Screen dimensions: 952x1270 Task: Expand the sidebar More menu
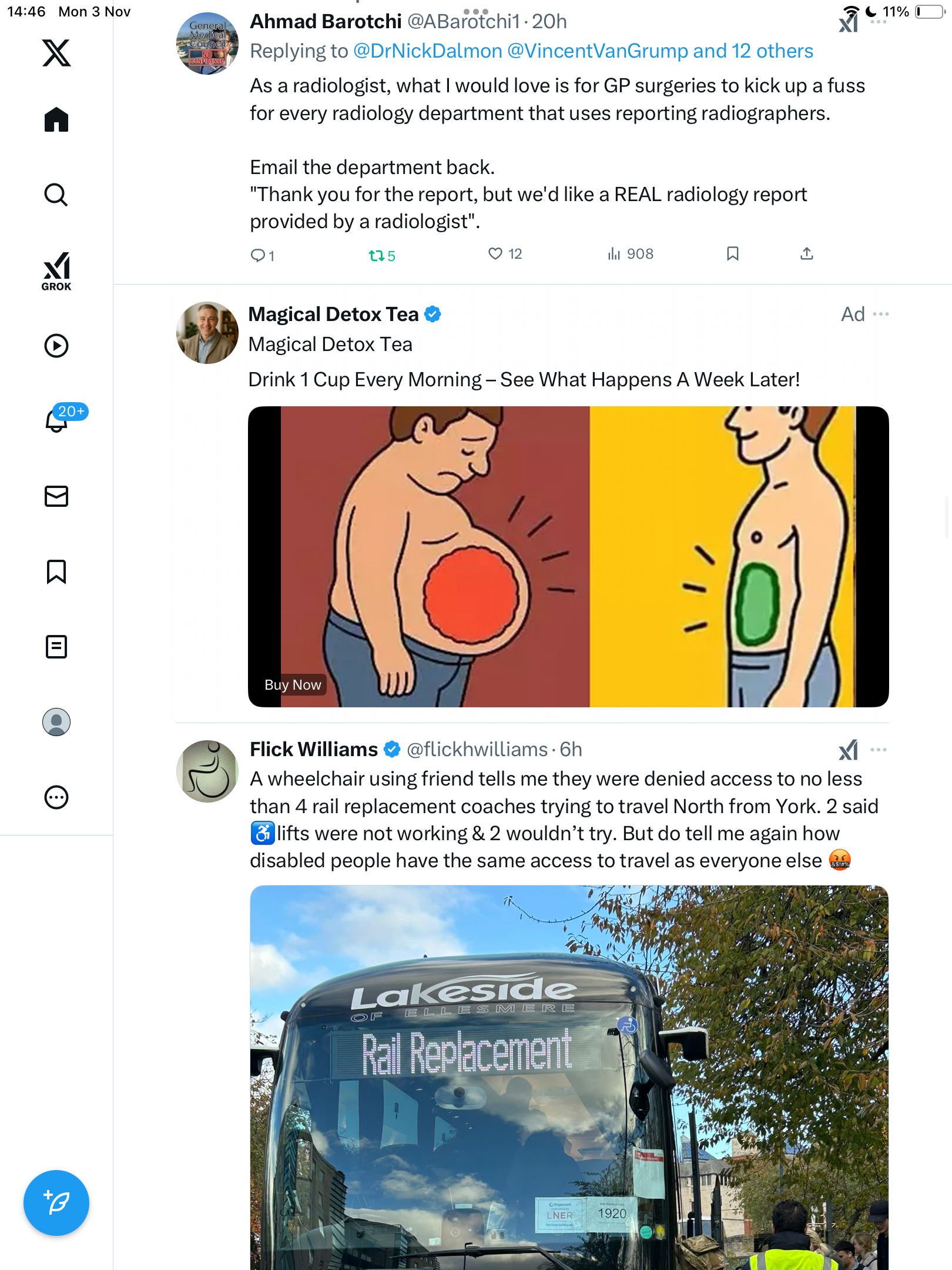pyautogui.click(x=56, y=797)
